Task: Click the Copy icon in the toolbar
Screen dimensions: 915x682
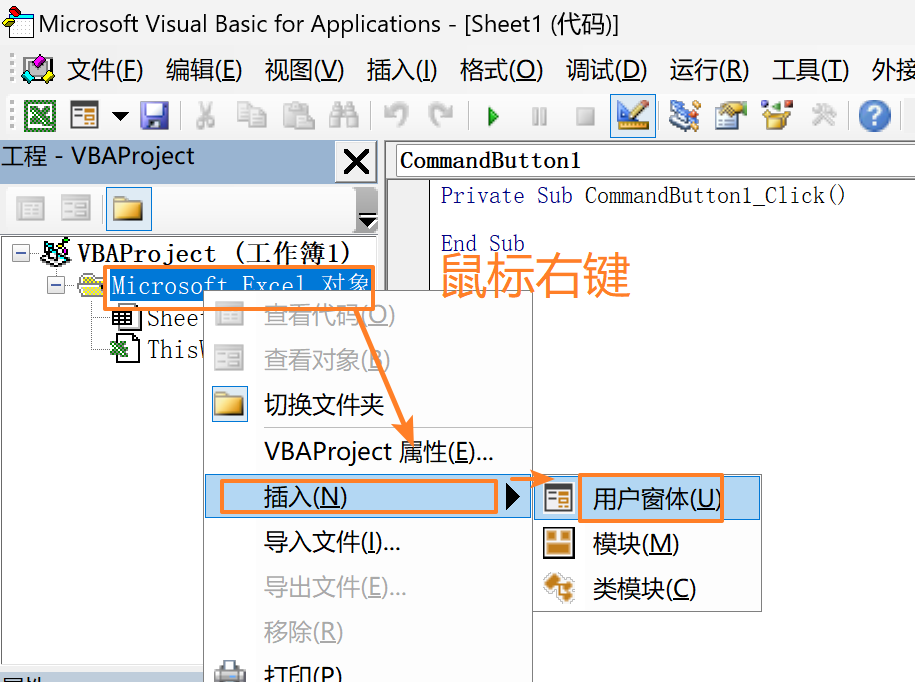Action: 252,116
